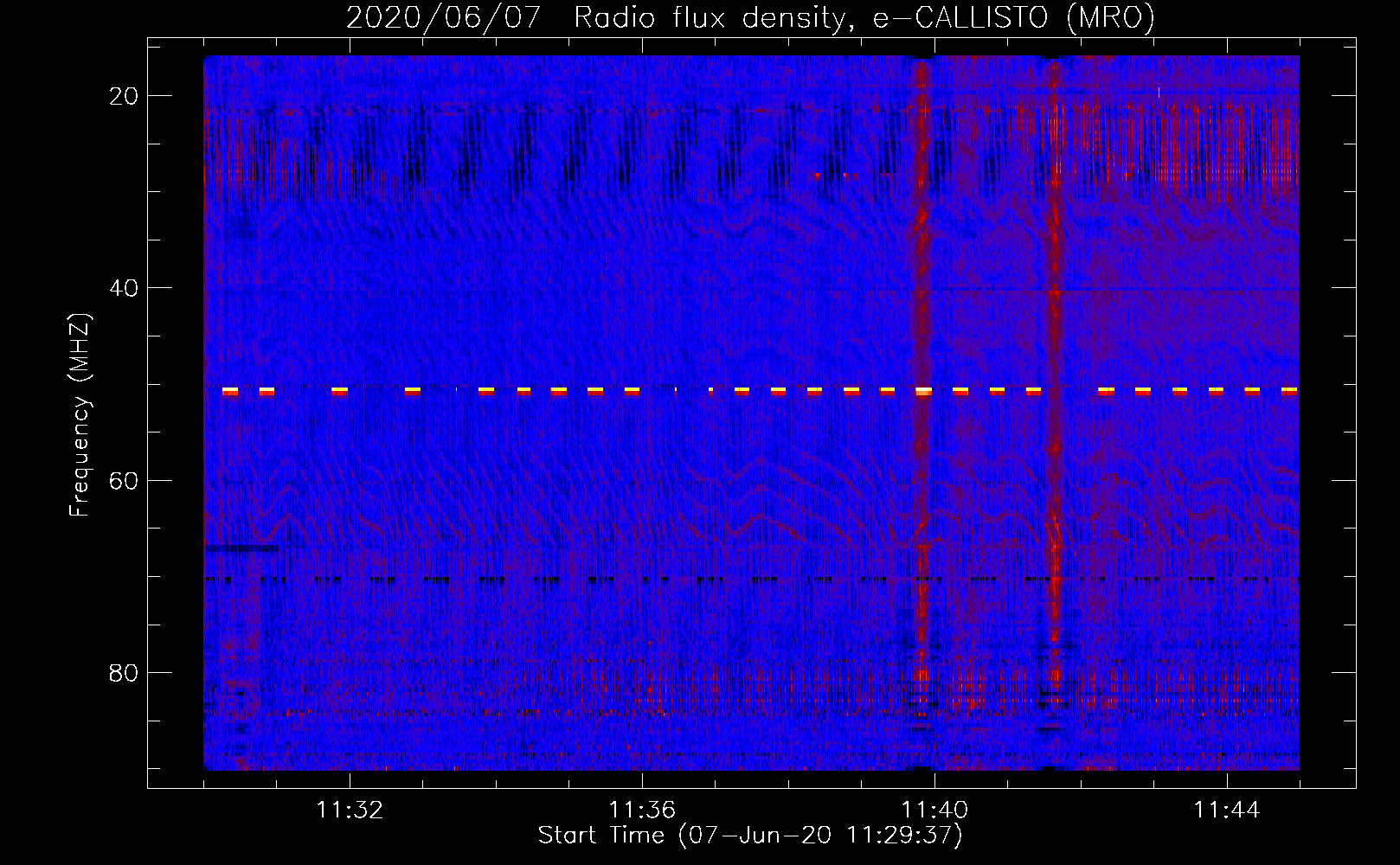Viewport: 1400px width, 865px height.
Task: Click the plot title '2020/06/07 Radio flux density, e-CALLISTO (MRO)'
Action: (x=750, y=17)
